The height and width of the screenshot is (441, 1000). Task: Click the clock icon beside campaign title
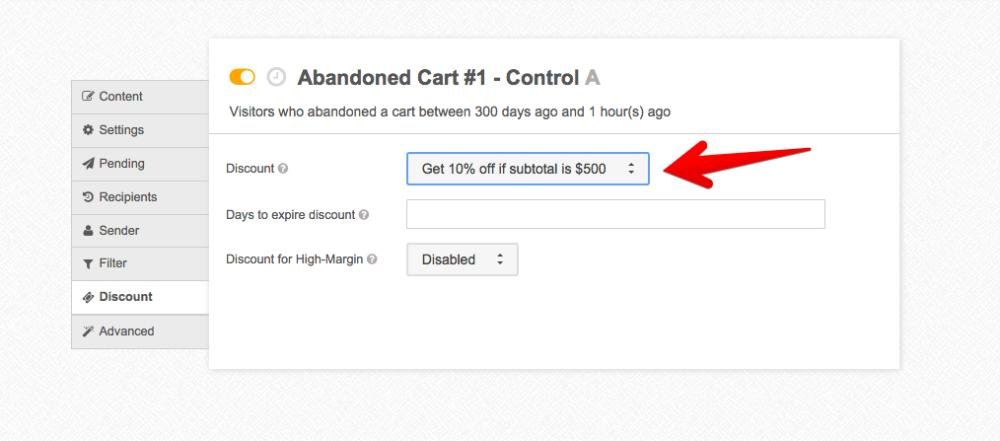tap(276, 77)
